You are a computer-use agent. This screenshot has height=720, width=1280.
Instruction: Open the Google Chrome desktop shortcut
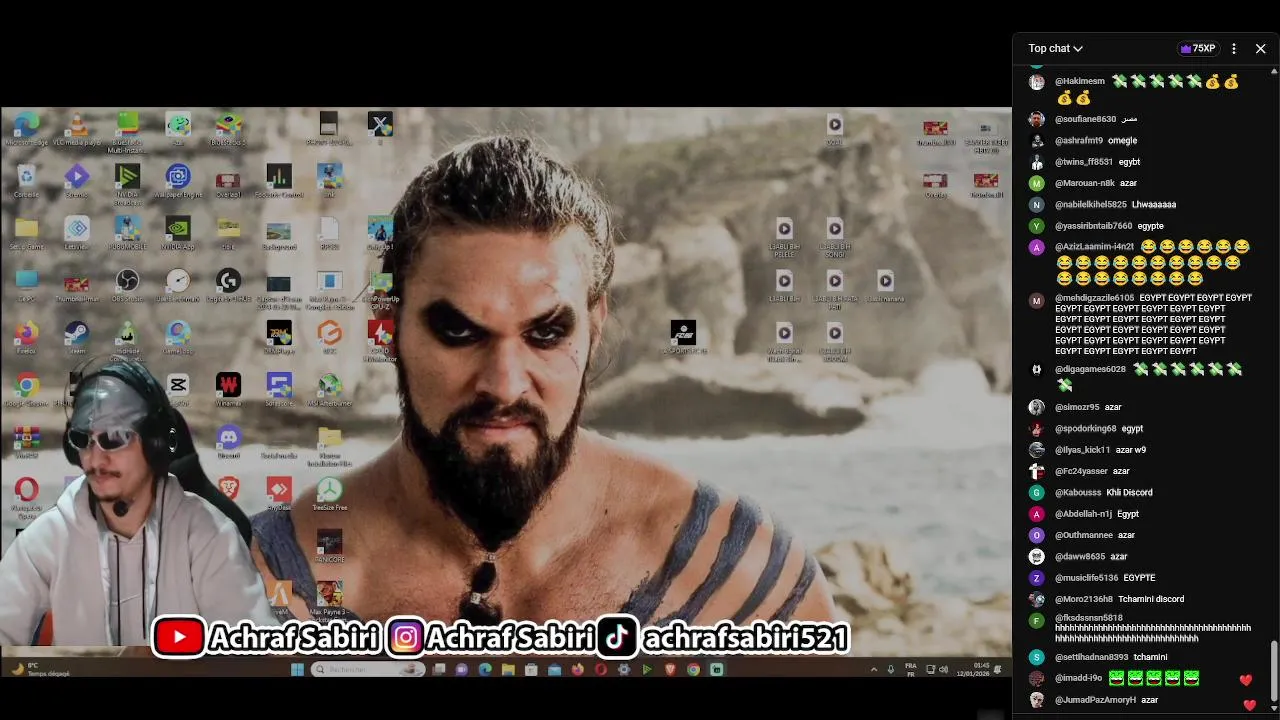tap(26, 389)
